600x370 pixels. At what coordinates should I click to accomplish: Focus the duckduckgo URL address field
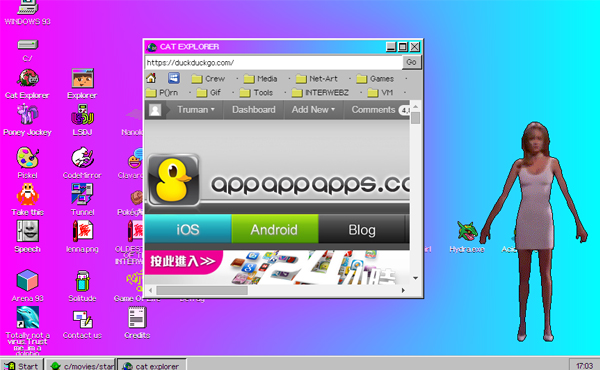point(274,63)
